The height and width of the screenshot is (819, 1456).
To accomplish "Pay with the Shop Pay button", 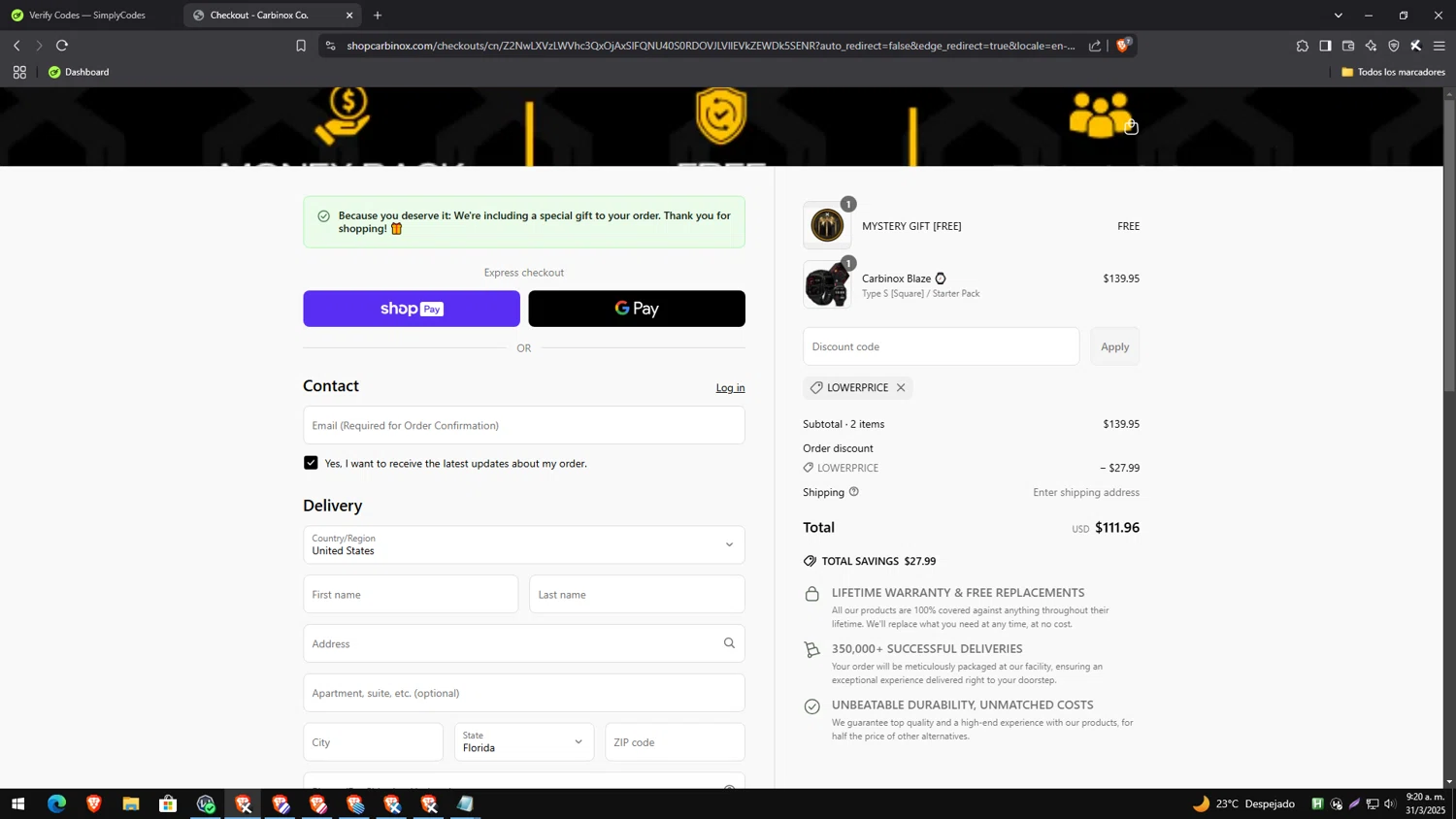I will [x=412, y=309].
